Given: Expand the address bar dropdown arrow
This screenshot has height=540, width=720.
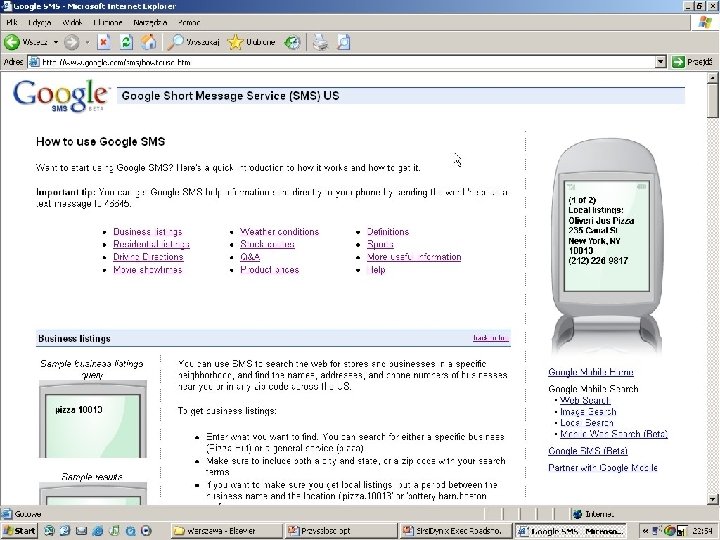Looking at the screenshot, I should (x=660, y=62).
